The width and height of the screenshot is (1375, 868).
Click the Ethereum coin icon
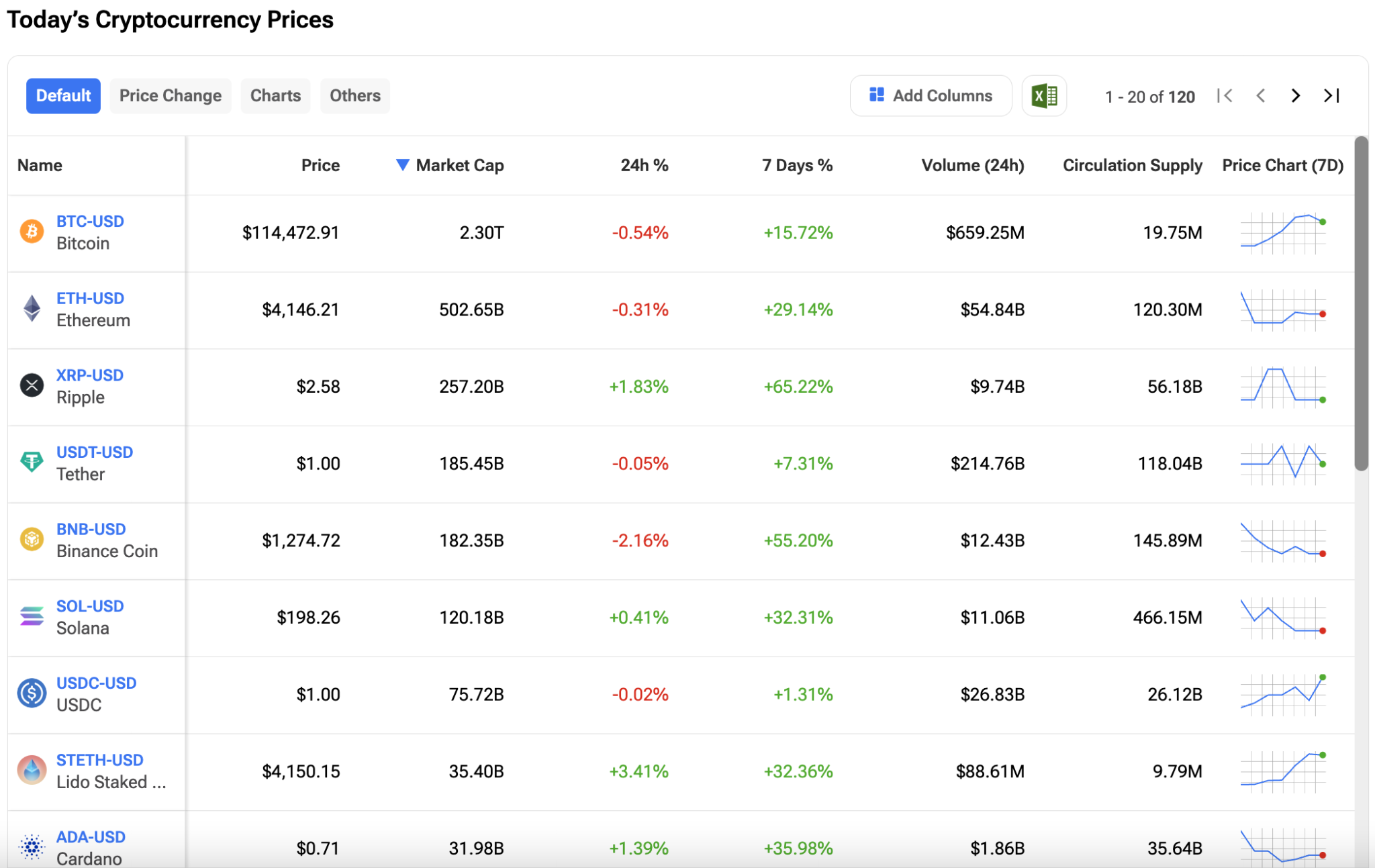(31, 309)
